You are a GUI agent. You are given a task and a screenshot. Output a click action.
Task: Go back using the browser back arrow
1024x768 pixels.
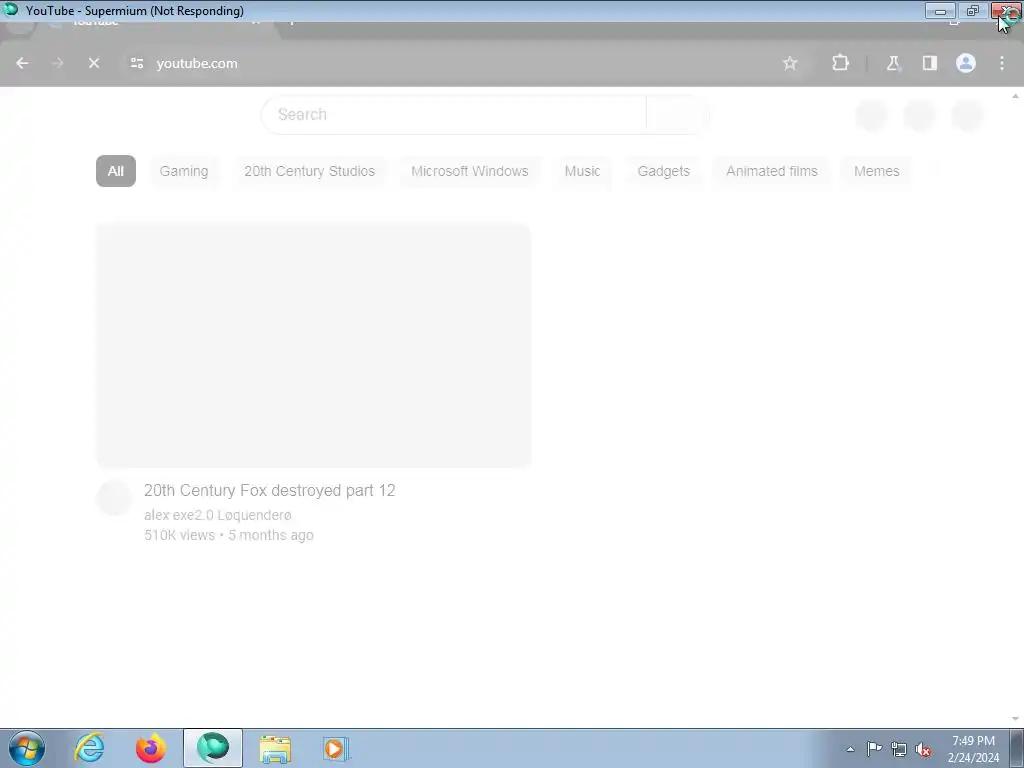[22, 63]
